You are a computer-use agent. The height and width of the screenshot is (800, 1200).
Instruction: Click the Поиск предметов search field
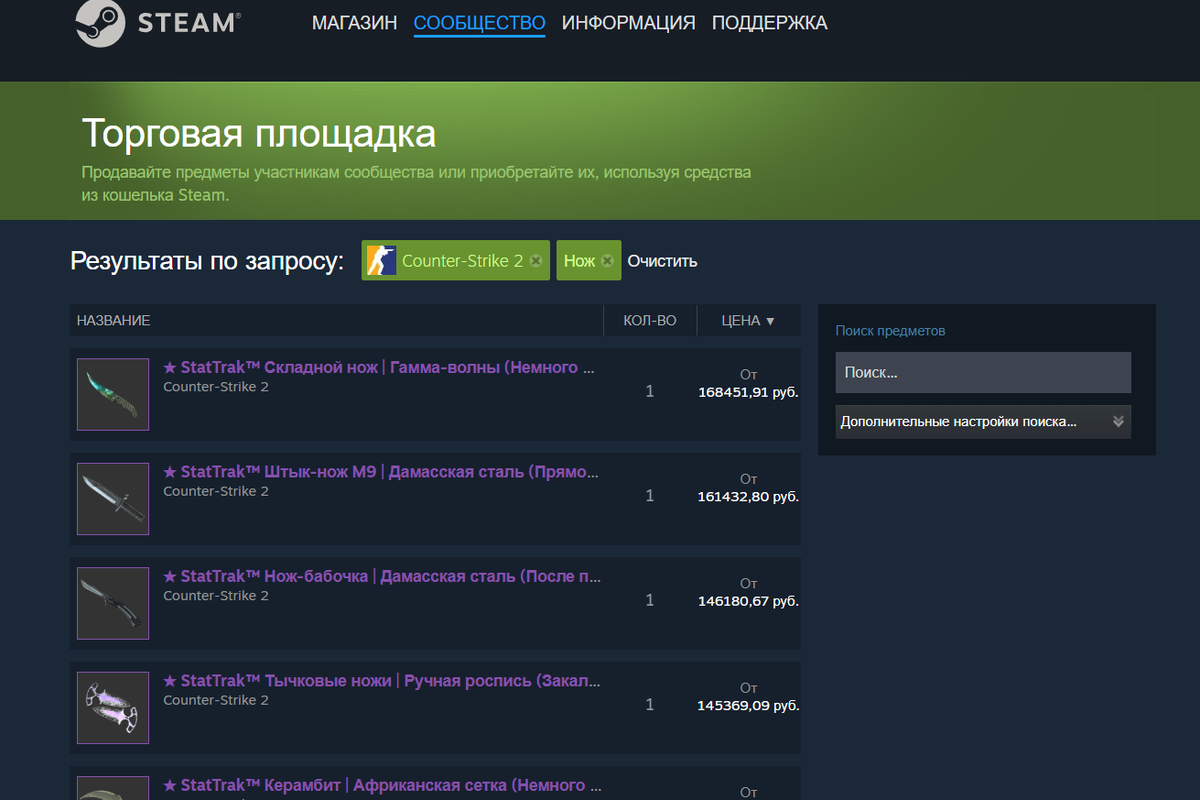point(983,372)
